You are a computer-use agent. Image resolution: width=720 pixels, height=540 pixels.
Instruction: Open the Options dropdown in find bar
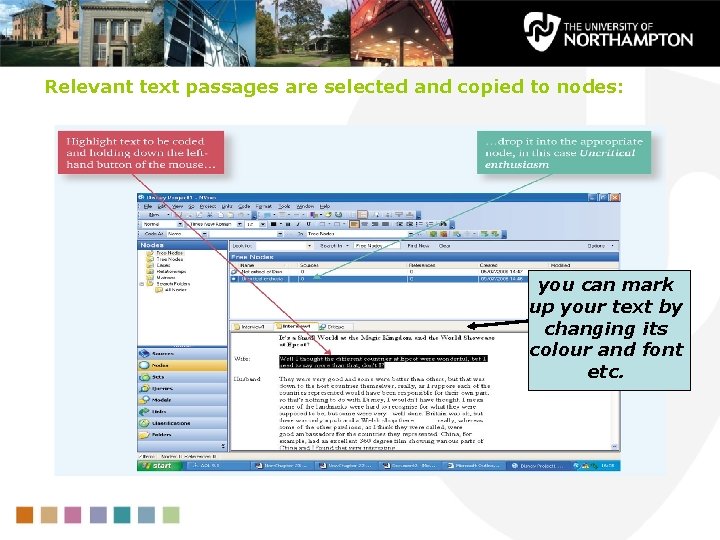pos(601,246)
